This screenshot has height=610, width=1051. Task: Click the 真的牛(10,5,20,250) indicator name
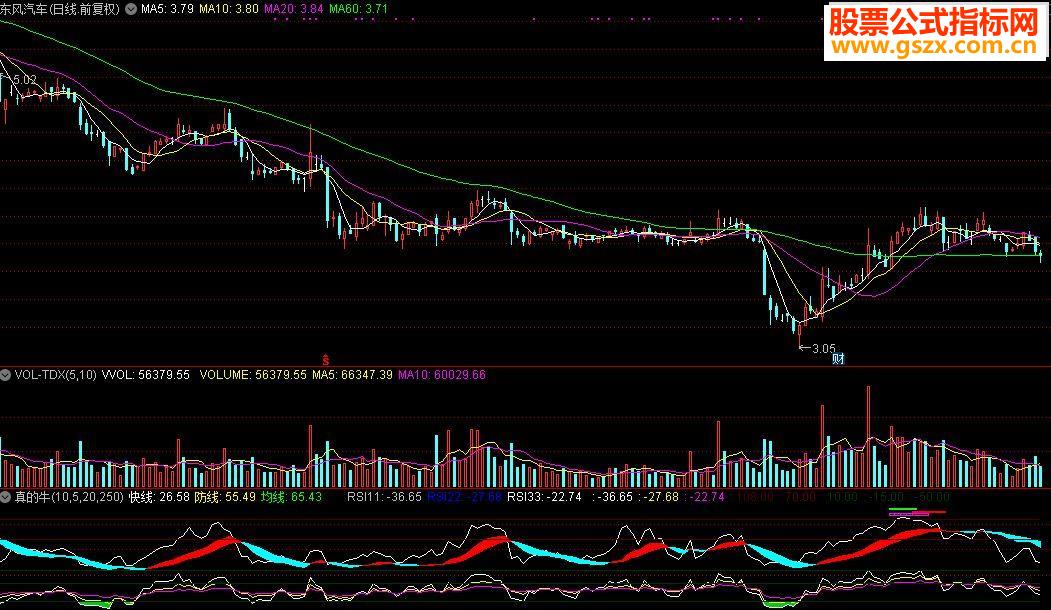coord(69,497)
